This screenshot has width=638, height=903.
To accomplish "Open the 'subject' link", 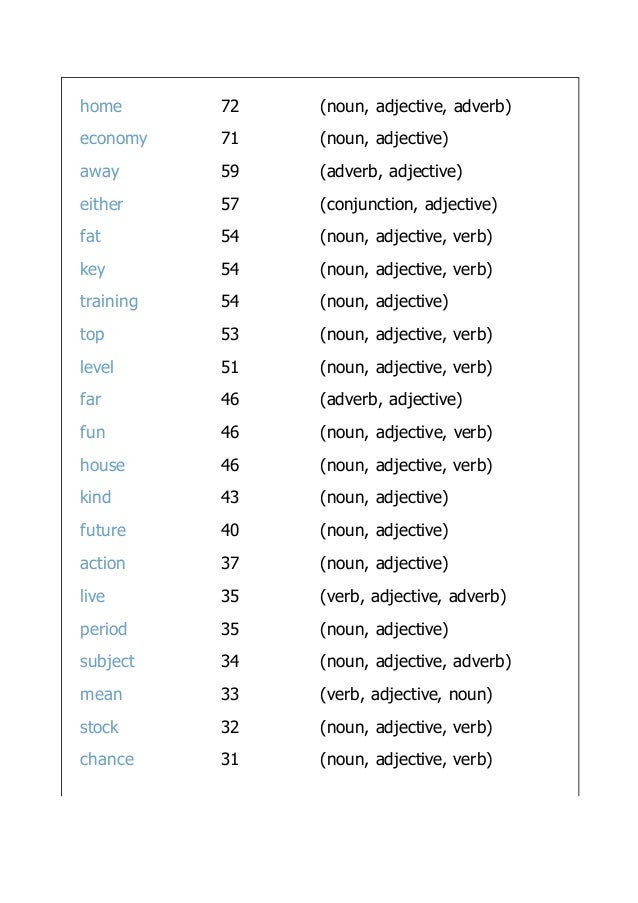I will click(x=107, y=662).
